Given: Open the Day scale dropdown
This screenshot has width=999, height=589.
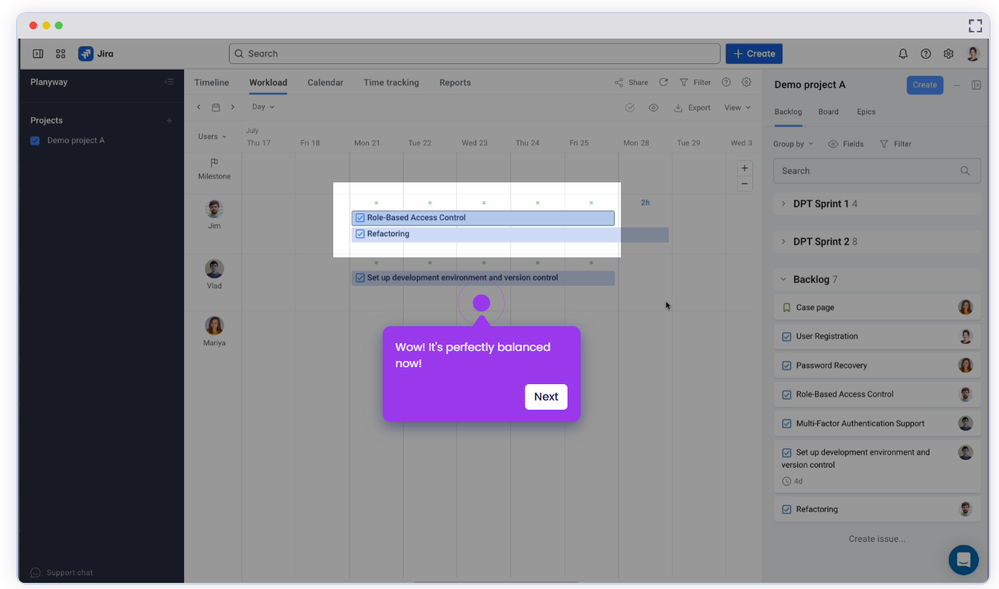Looking at the screenshot, I should (263, 107).
